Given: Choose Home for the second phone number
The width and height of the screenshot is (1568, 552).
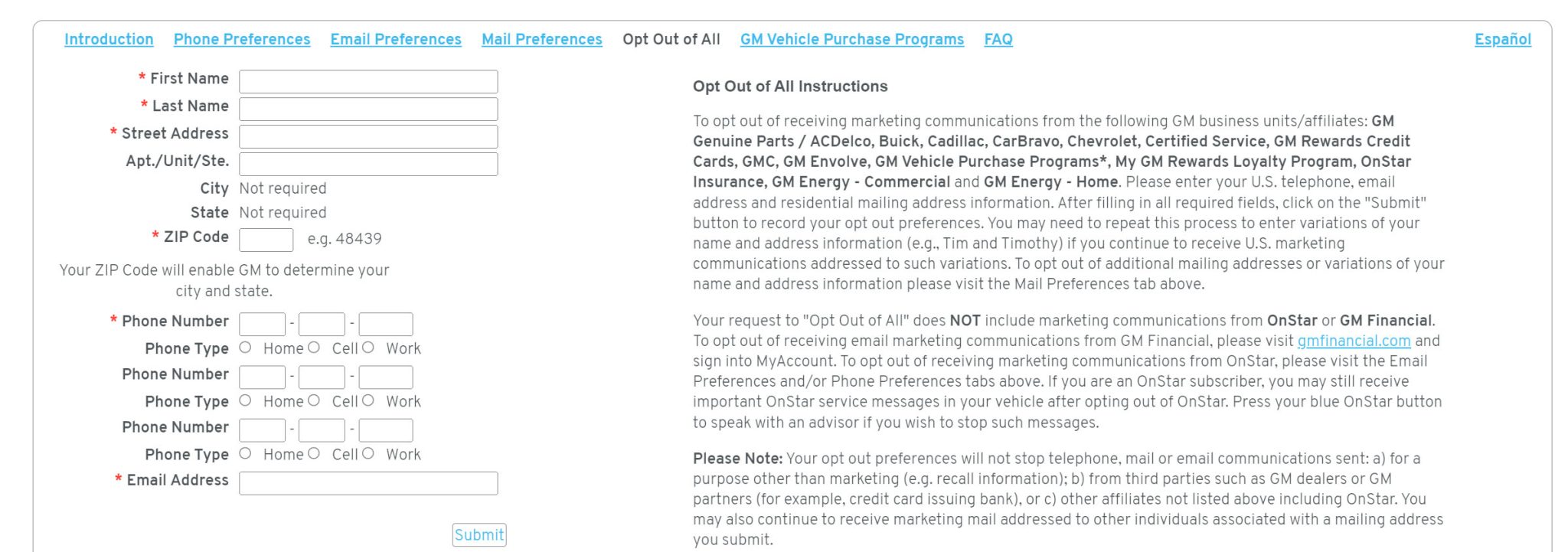Looking at the screenshot, I should [245, 400].
